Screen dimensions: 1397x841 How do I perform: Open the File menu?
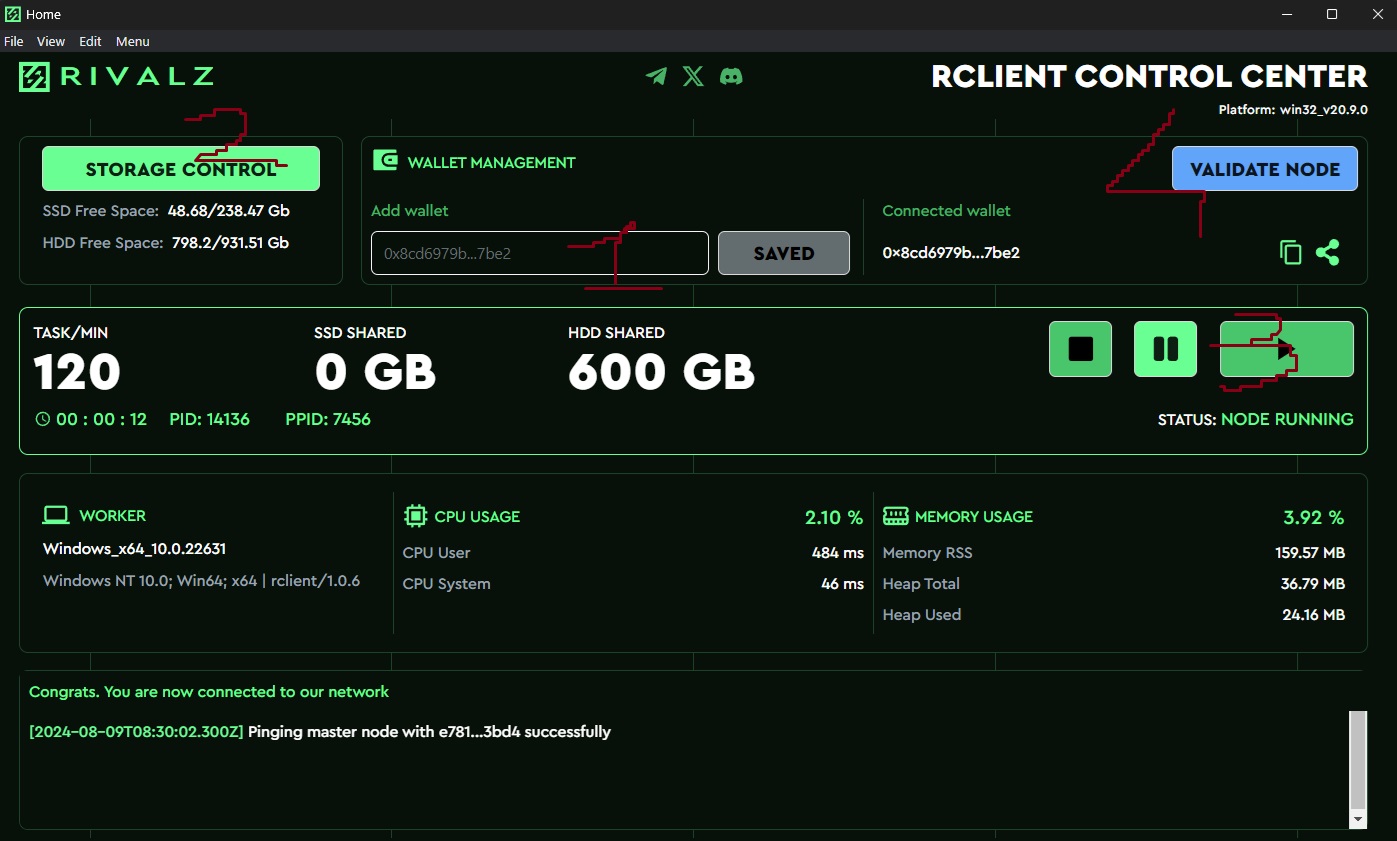(x=14, y=41)
